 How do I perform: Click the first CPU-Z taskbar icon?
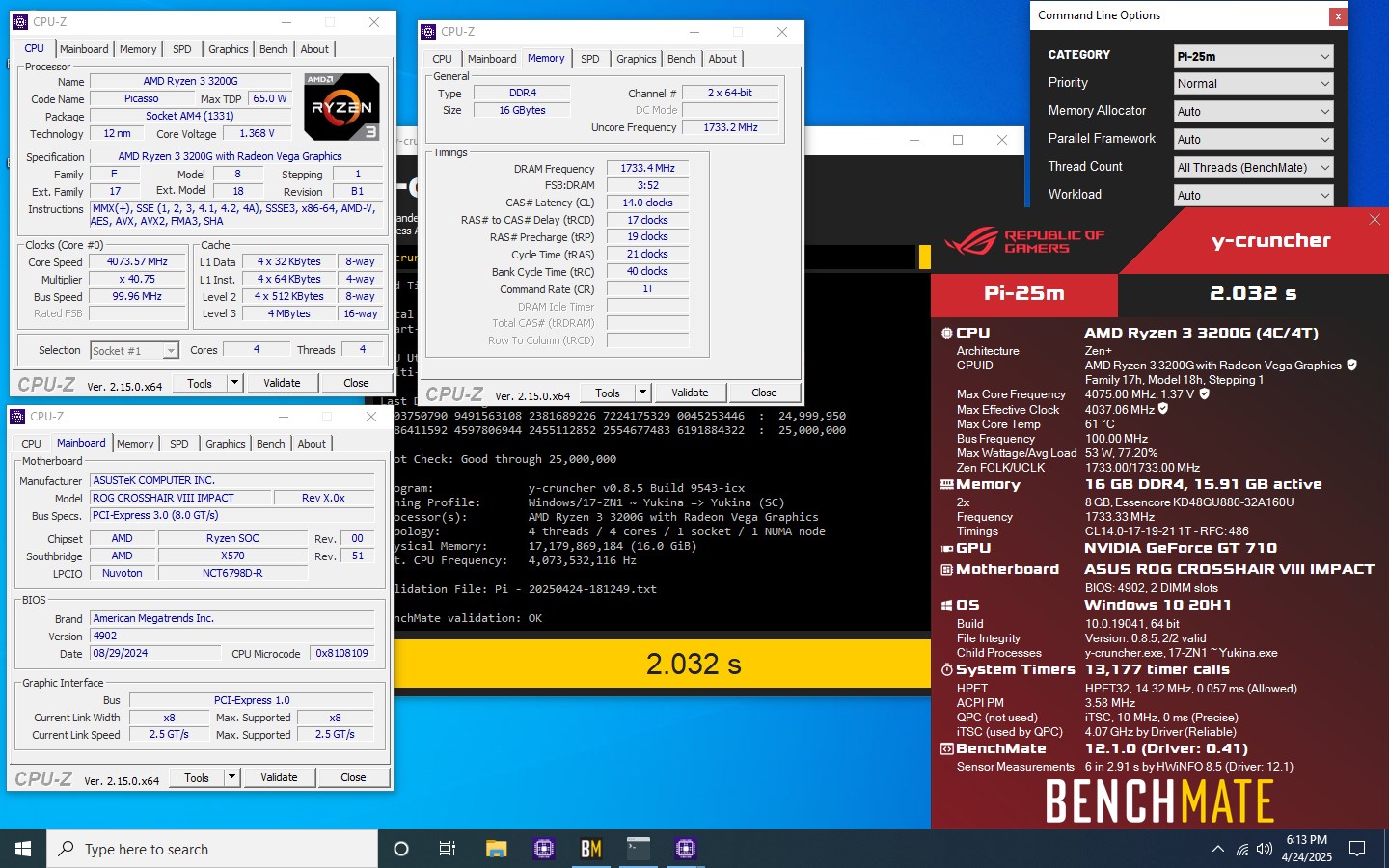click(x=544, y=849)
